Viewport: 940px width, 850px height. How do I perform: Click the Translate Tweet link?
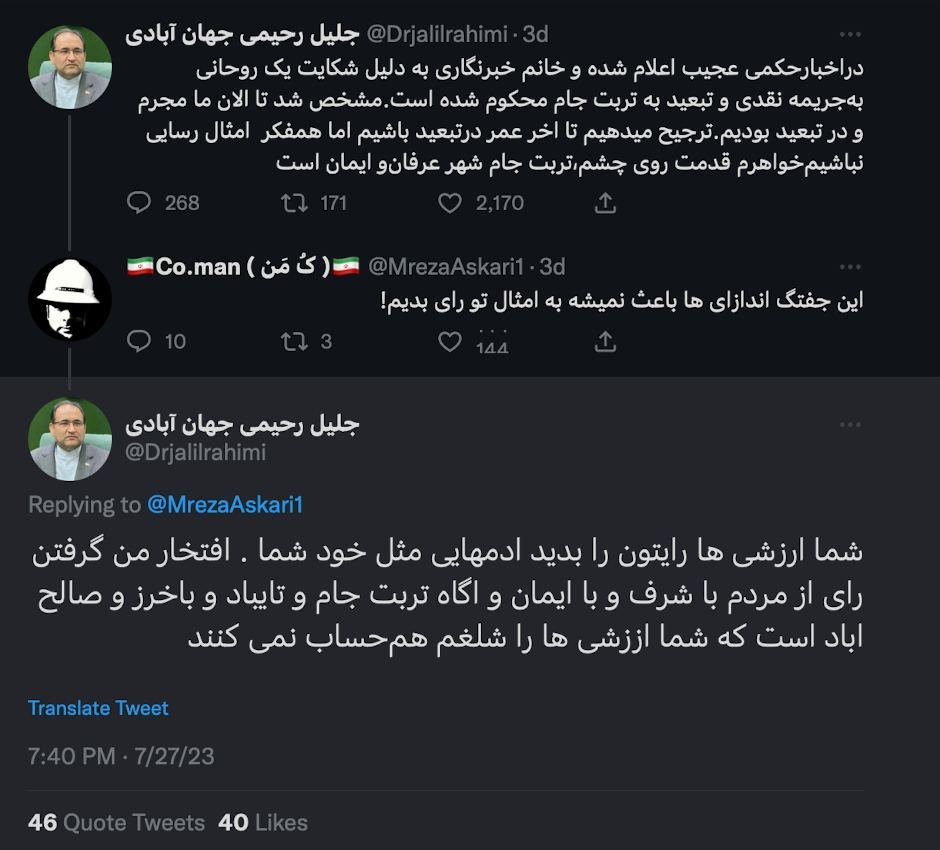point(98,708)
